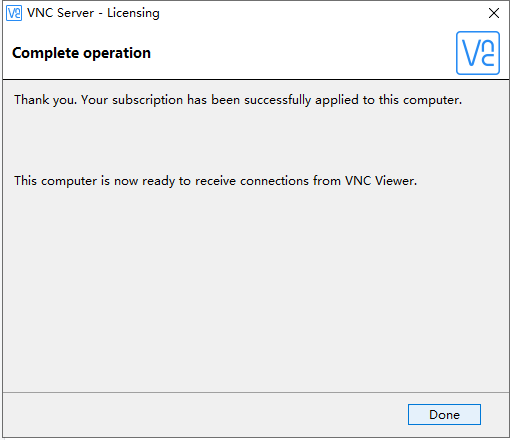Click the word 'Licensing' in title bar
This screenshot has width=512, height=440.
click(133, 14)
